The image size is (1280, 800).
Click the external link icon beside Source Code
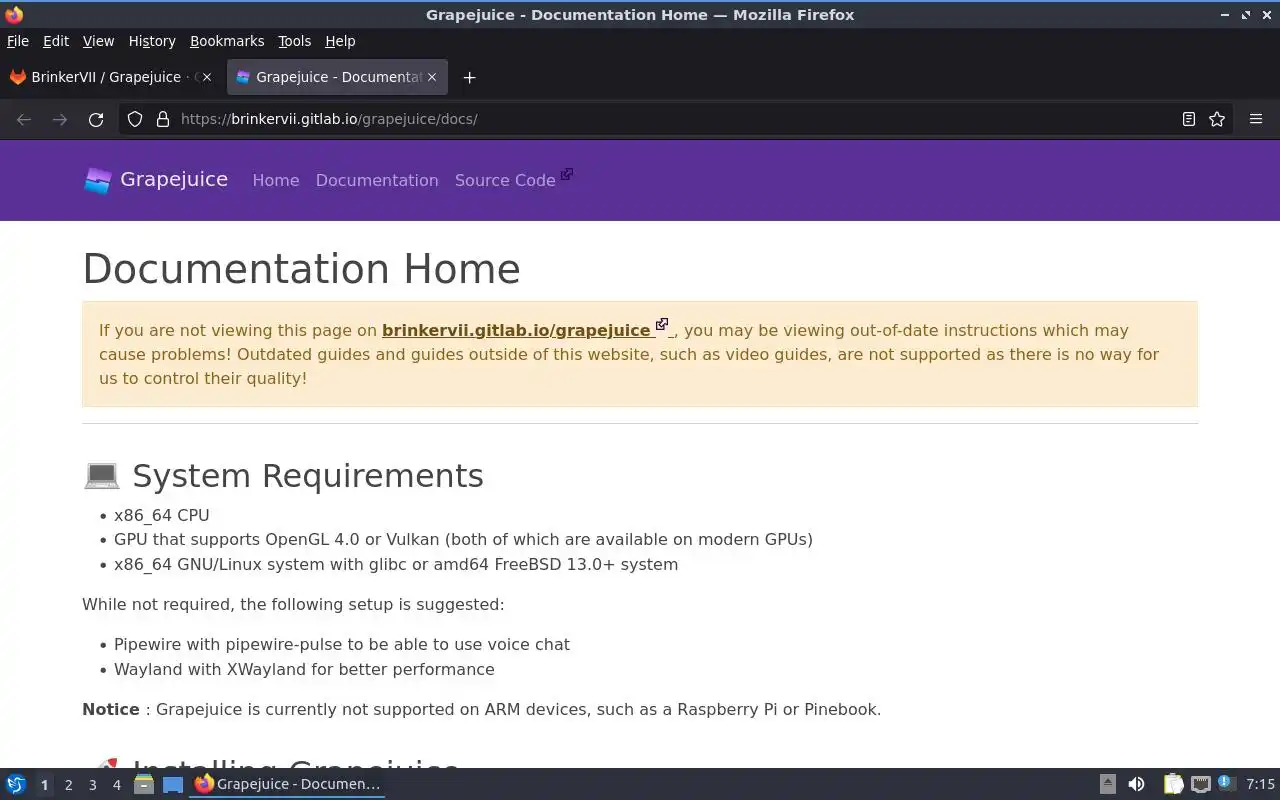[x=567, y=175]
